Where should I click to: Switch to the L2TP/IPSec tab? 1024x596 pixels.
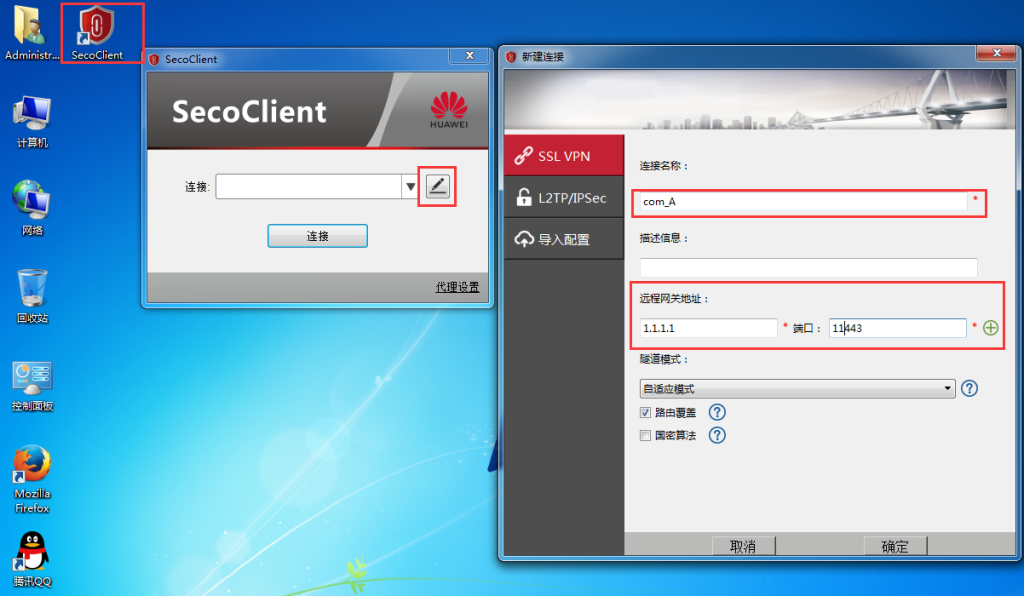[564, 197]
